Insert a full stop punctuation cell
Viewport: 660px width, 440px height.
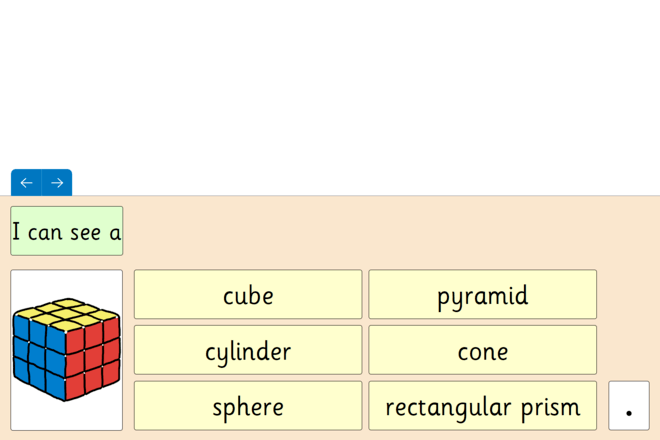tap(629, 406)
